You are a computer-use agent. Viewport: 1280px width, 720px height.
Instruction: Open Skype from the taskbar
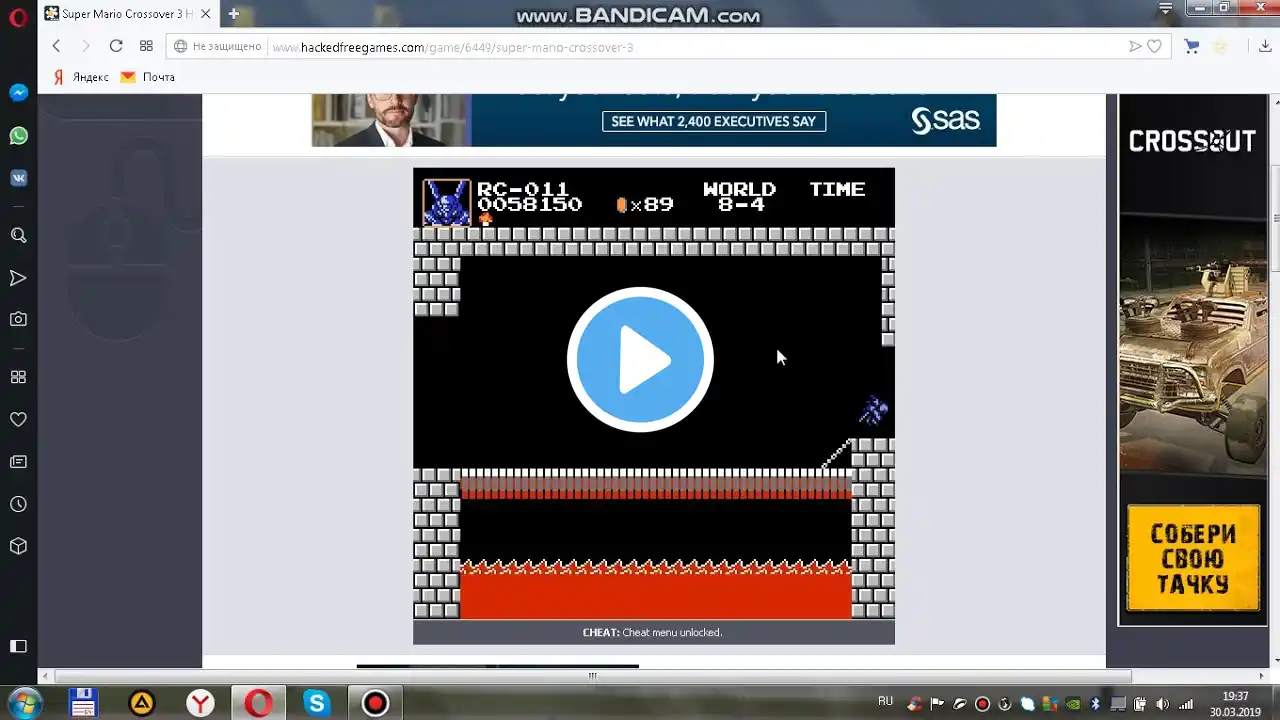(317, 703)
